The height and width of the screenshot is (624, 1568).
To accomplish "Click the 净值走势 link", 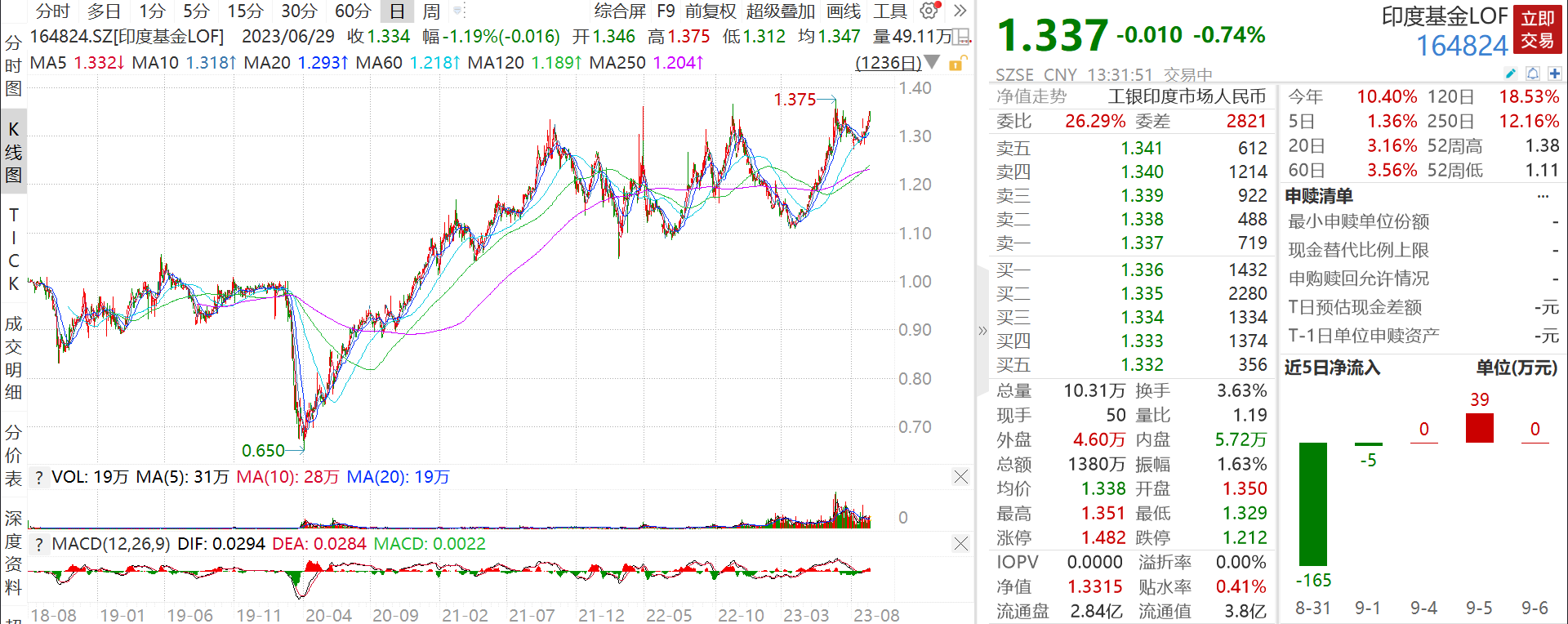I will 1031,96.
